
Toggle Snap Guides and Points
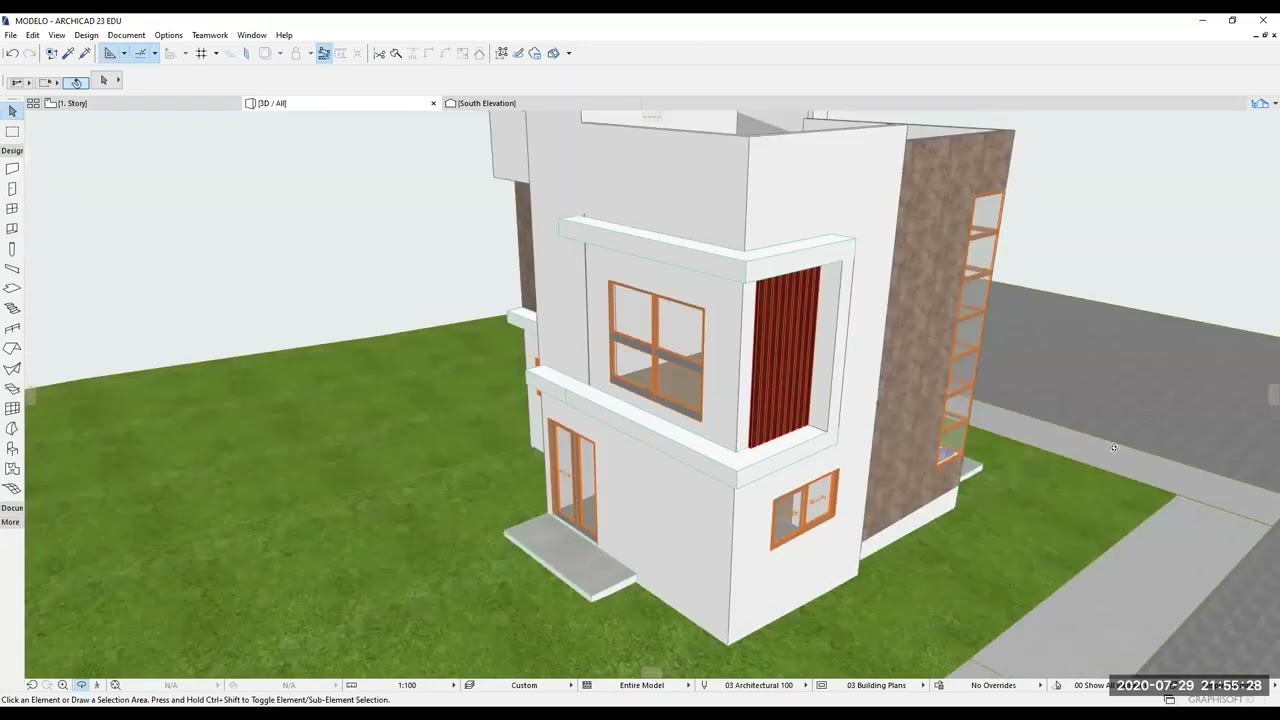(x=140, y=53)
